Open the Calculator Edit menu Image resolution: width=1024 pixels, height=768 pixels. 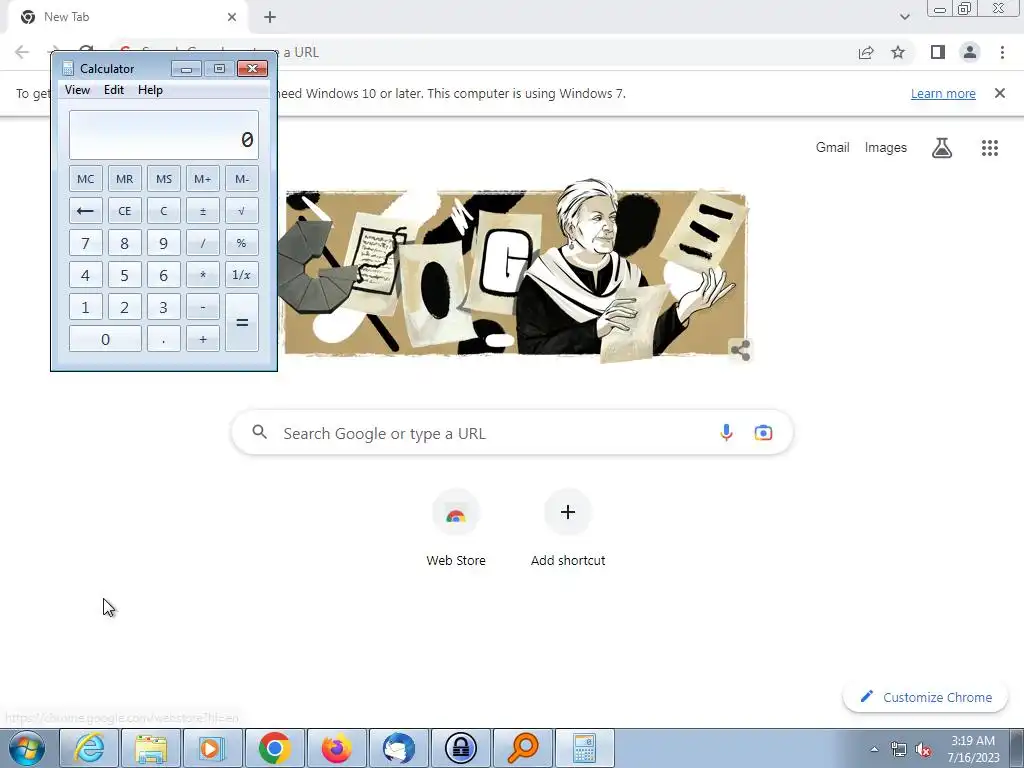[x=114, y=90]
